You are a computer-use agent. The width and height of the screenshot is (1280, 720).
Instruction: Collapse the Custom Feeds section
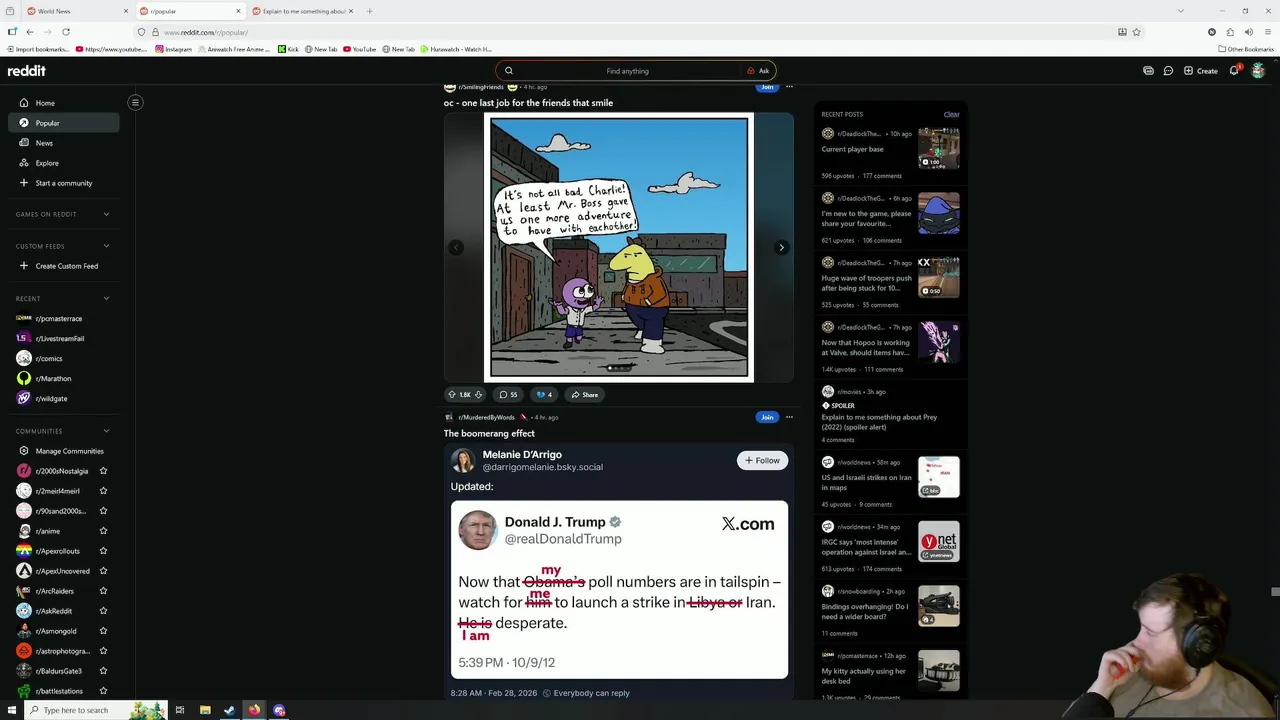point(106,246)
